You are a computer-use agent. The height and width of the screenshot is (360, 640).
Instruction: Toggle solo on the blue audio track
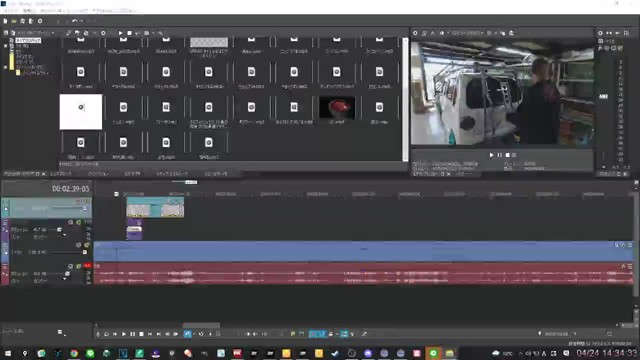(x=87, y=245)
